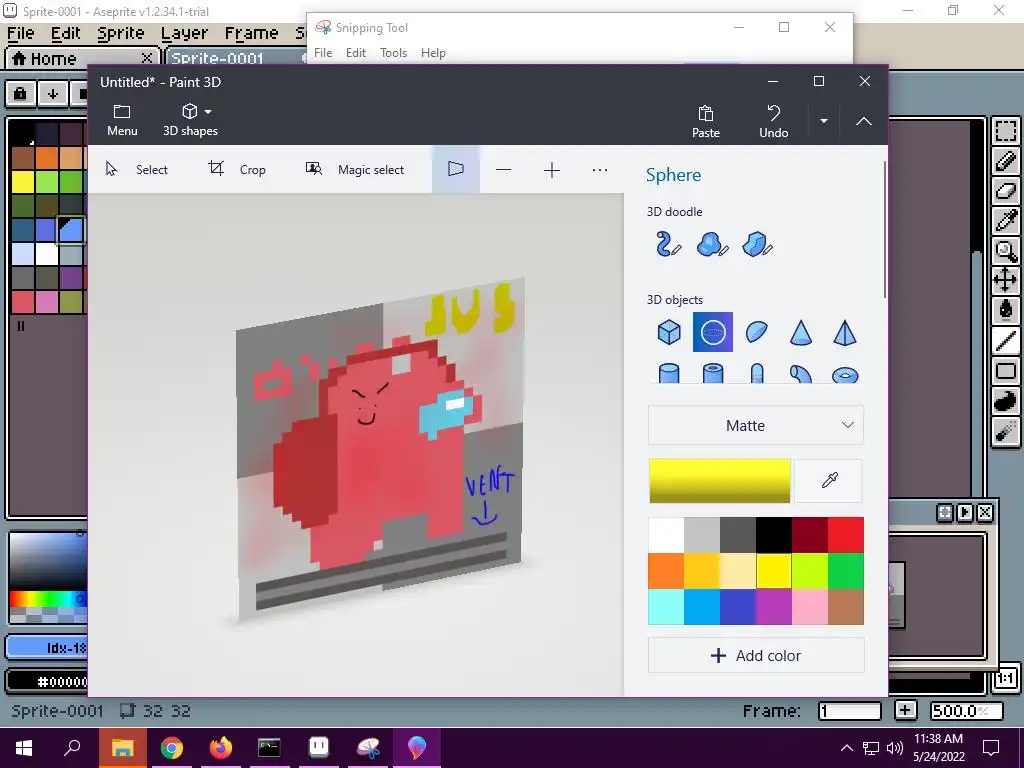The width and height of the screenshot is (1024, 768).
Task: Select the Sharp edge 3D doodle
Action: point(758,244)
